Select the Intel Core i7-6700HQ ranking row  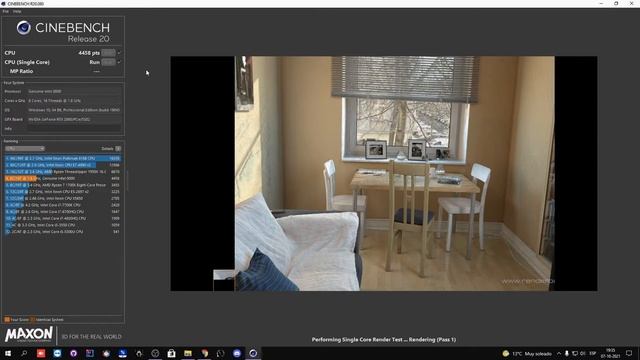(62, 212)
